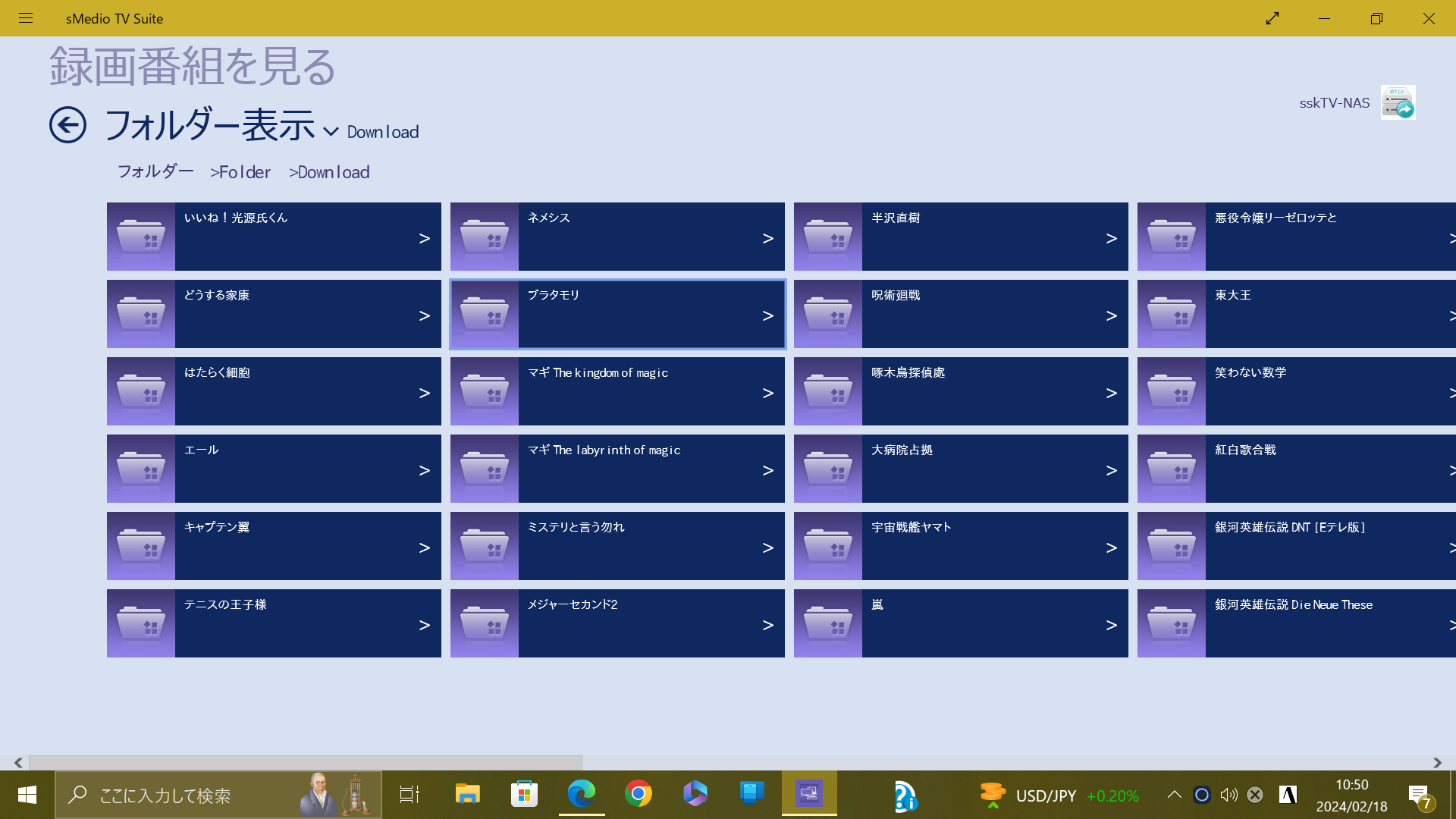Click folder icon of エール
Screen dimensions: 1456x819
[141, 469]
